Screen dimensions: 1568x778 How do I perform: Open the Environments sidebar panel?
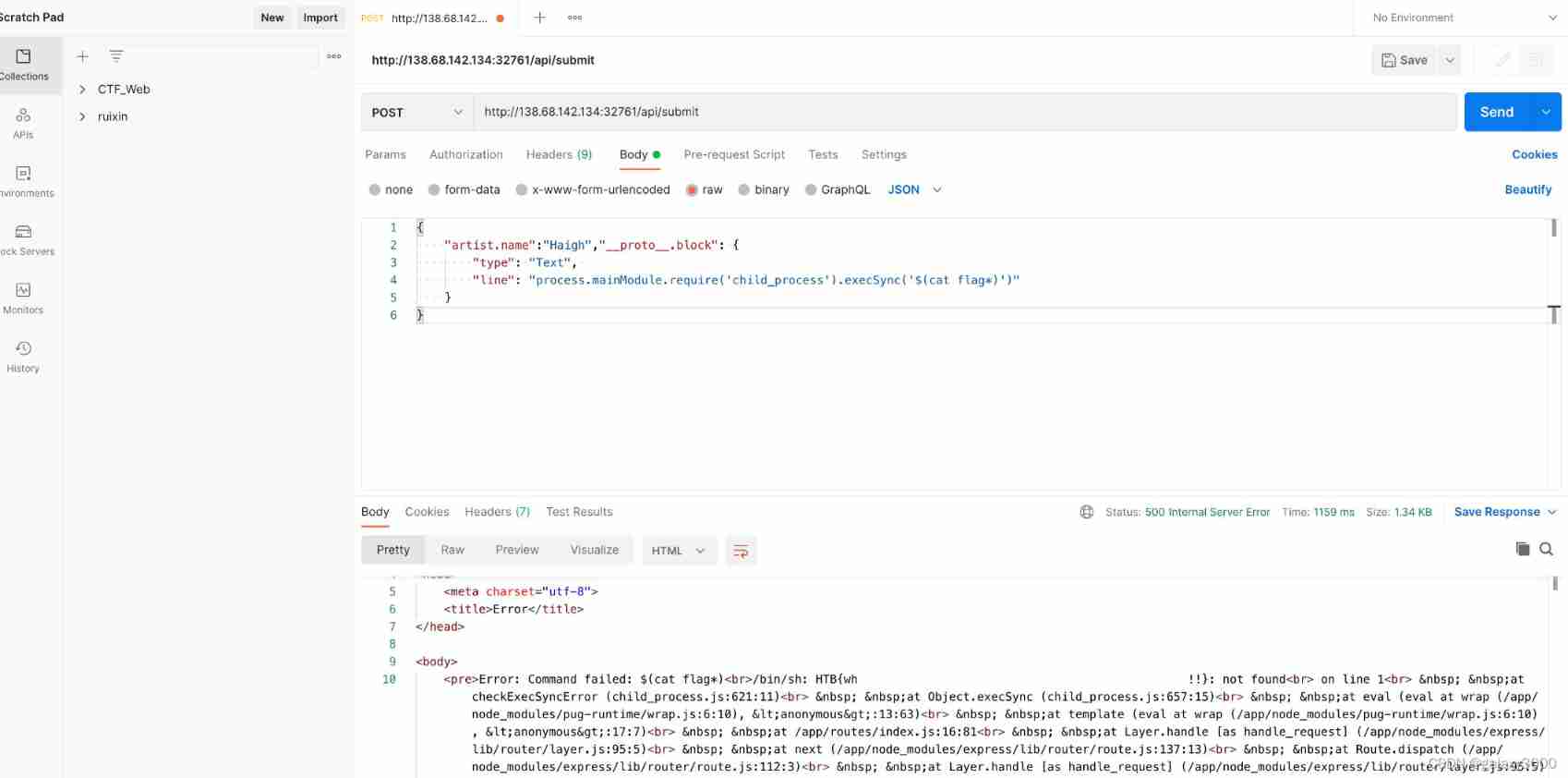tap(24, 181)
